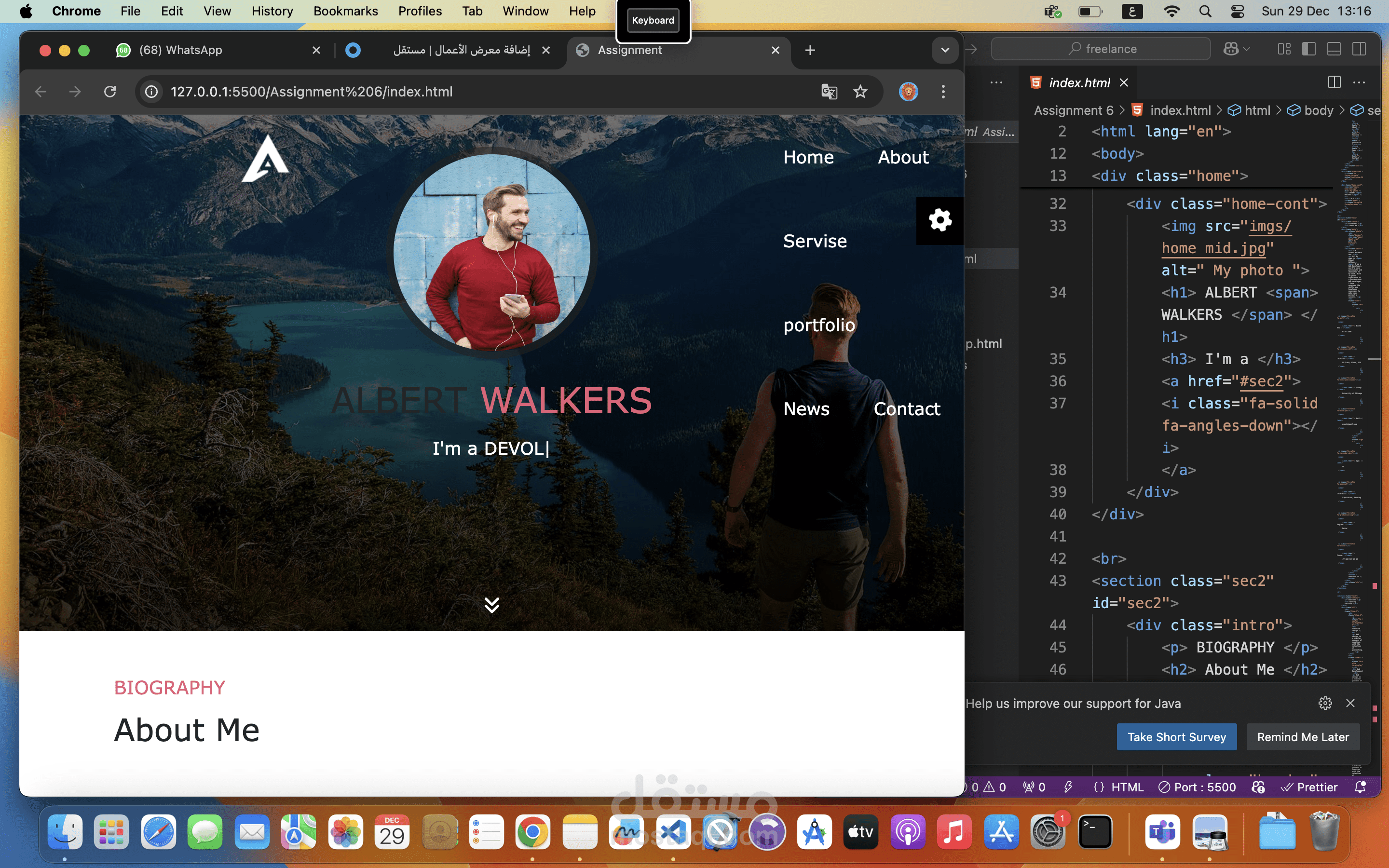The image size is (1389, 868).
Task: Open the Chrome profile avatar
Action: (908, 92)
